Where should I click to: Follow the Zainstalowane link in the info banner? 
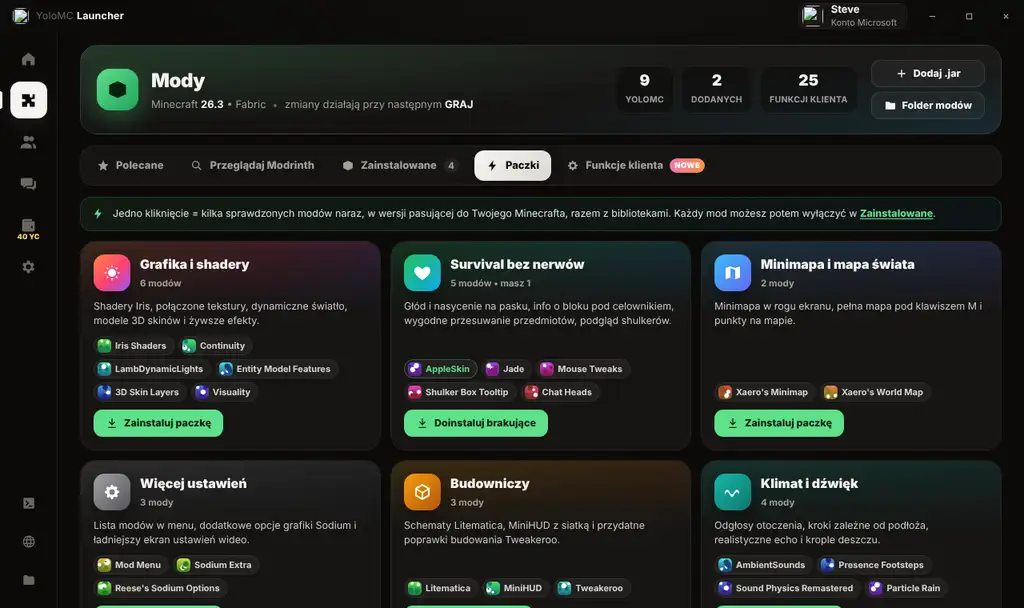(896, 214)
